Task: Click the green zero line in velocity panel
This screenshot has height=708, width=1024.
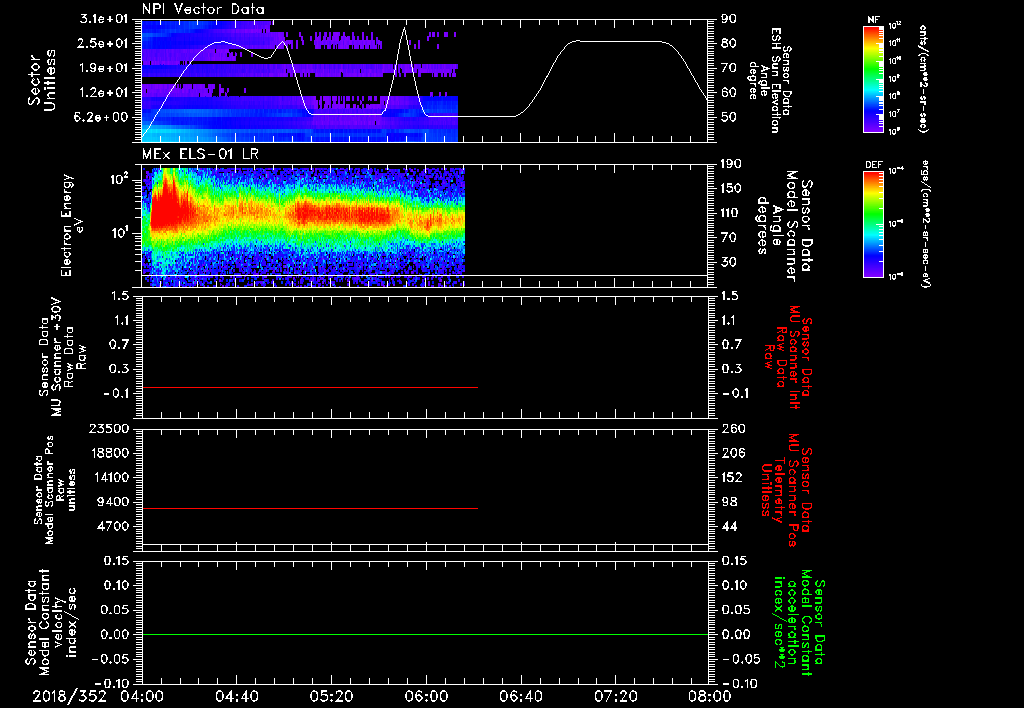Action: [x=425, y=634]
